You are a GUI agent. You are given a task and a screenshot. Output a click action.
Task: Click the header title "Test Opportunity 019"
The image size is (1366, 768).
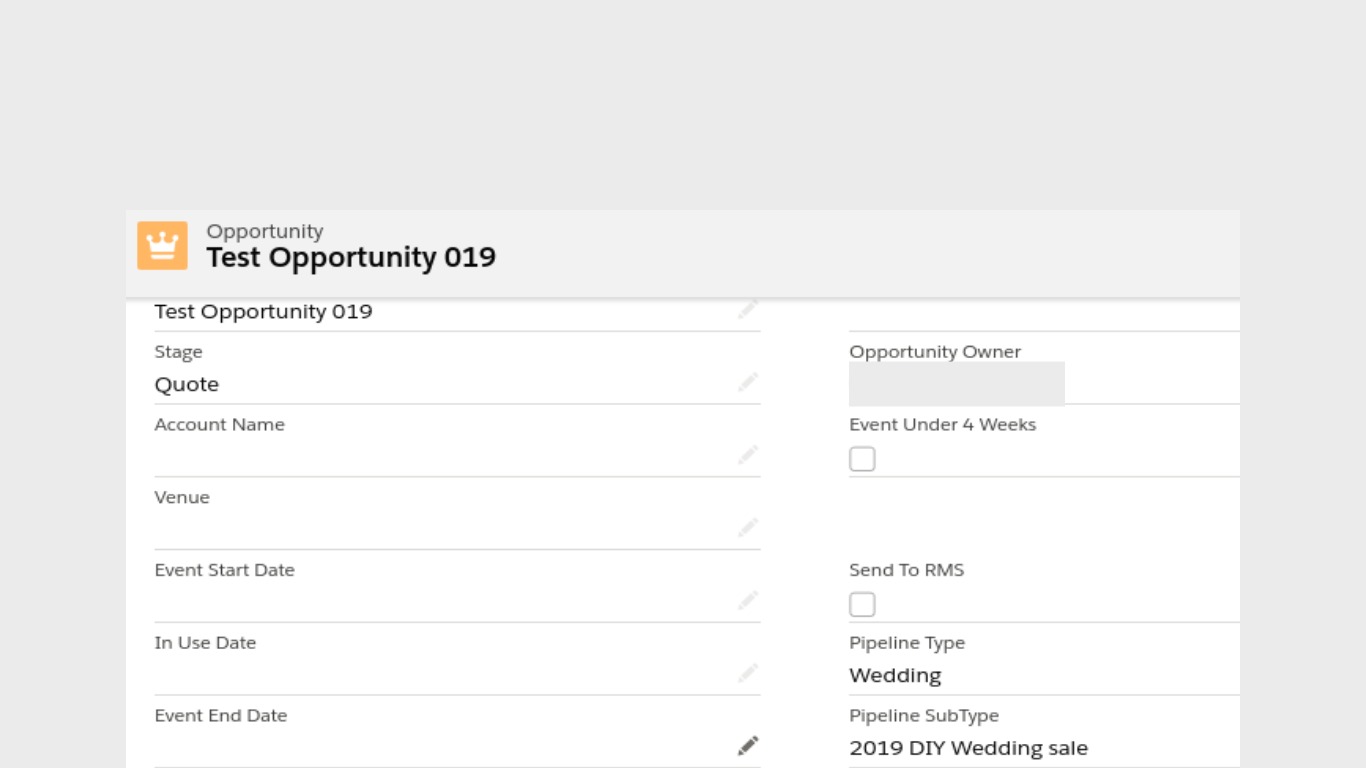pos(351,258)
